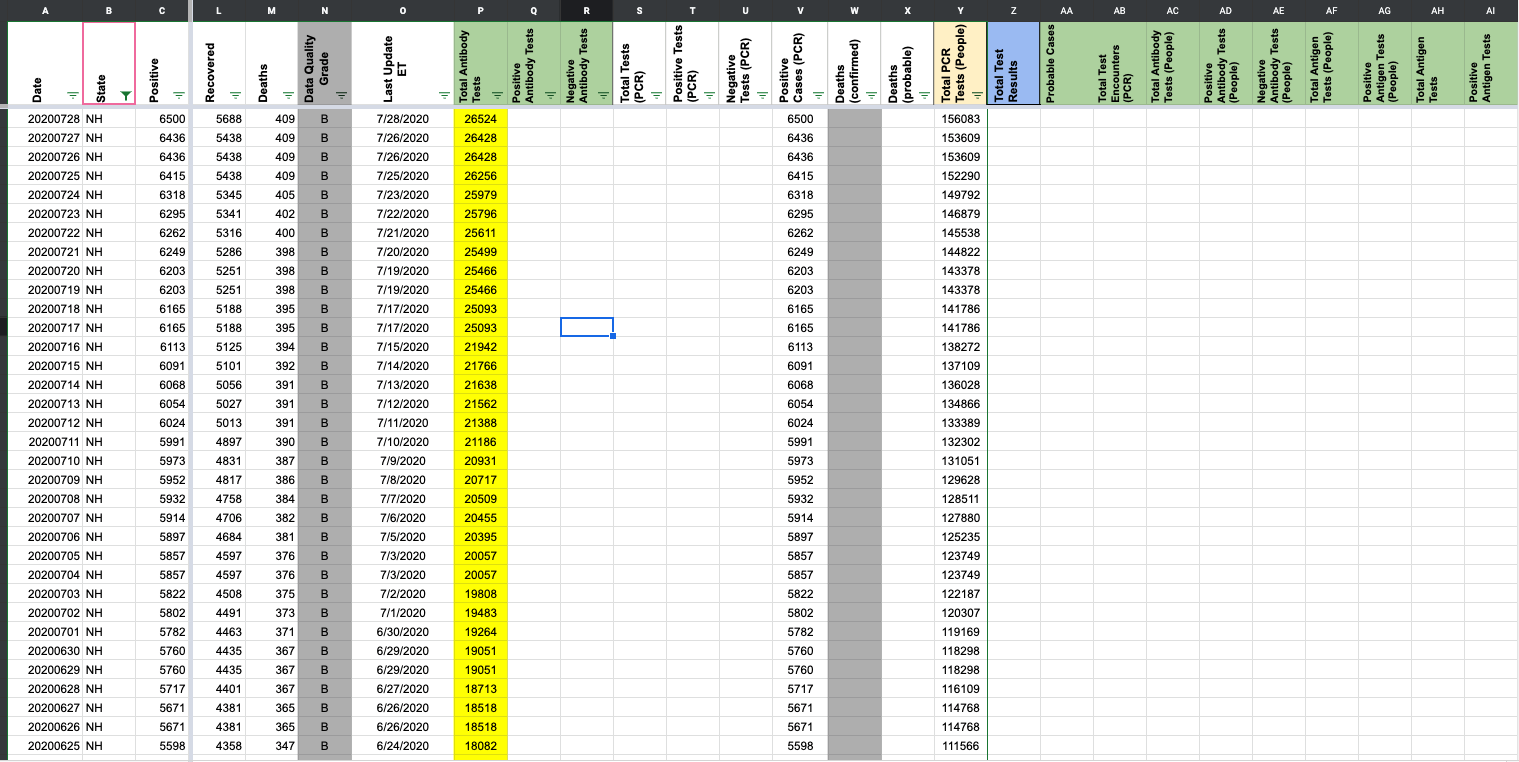Image resolution: width=1519 pixels, height=762 pixels.
Task: Open the active green filter on State column
Action: pos(125,95)
